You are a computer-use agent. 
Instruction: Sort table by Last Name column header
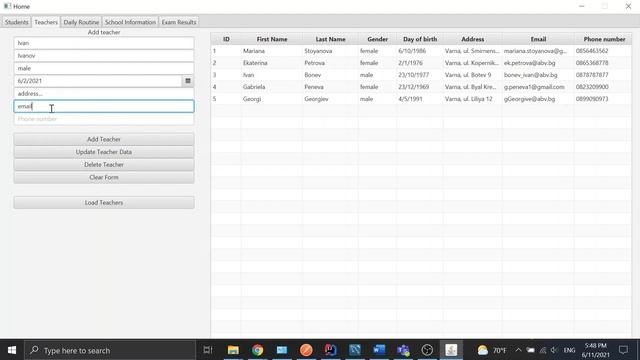click(x=330, y=39)
